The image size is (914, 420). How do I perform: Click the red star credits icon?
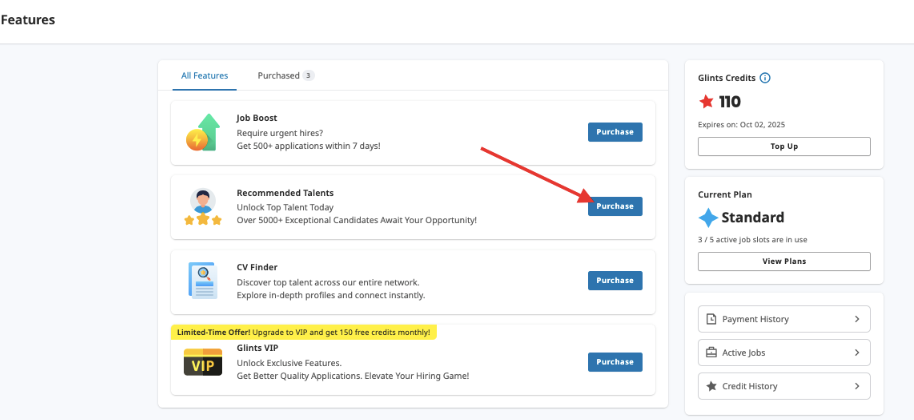coord(706,102)
